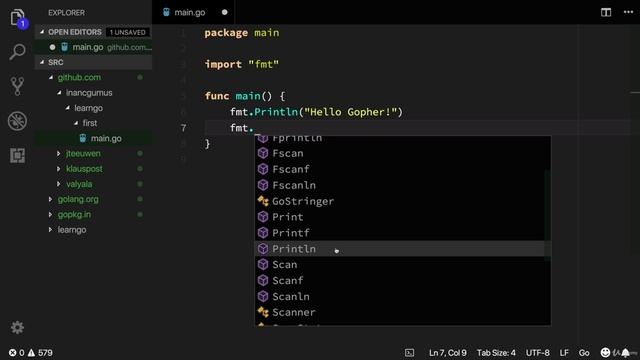Click UTF-8 encoding in status bar
This screenshot has width=640, height=360.
pos(537,353)
